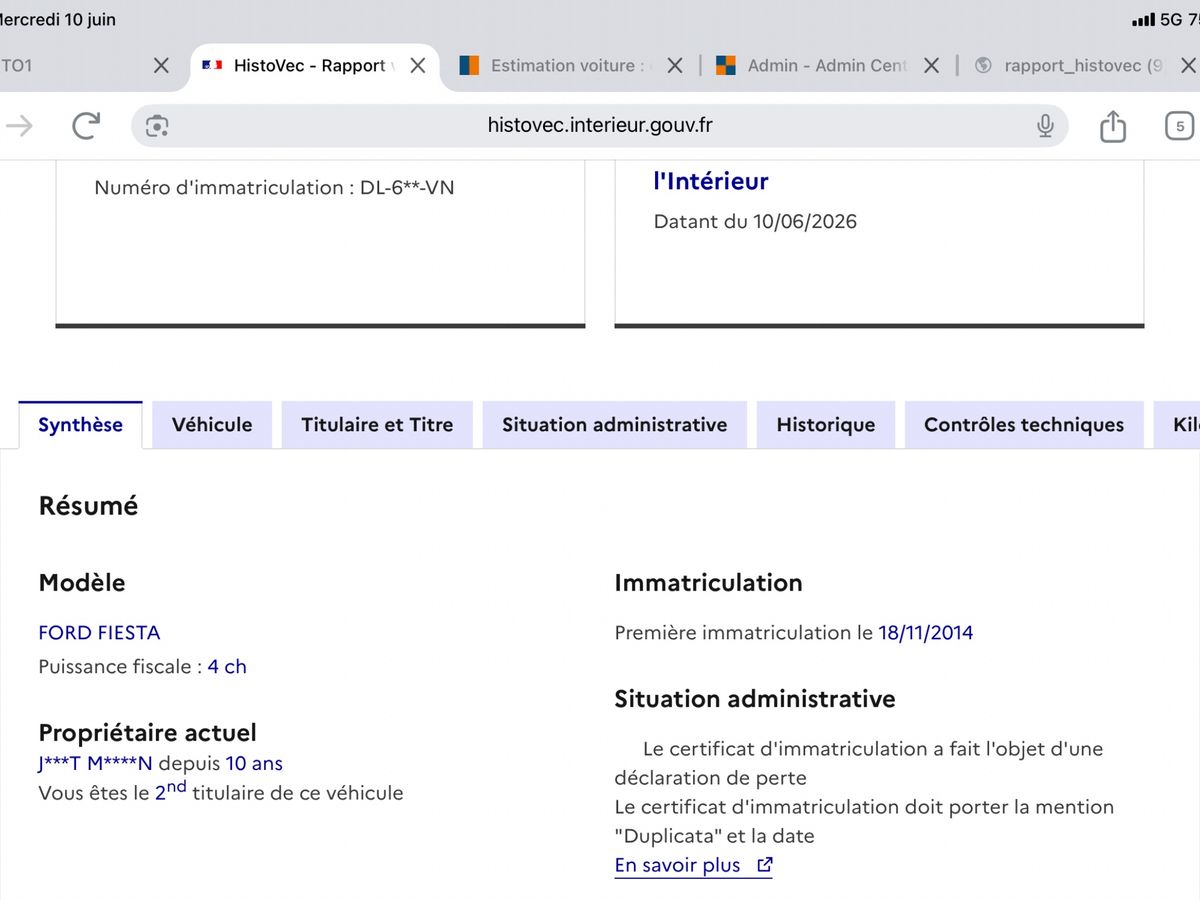This screenshot has width=1200, height=900.
Task: Go forward with the arrow button
Action: click(19, 125)
